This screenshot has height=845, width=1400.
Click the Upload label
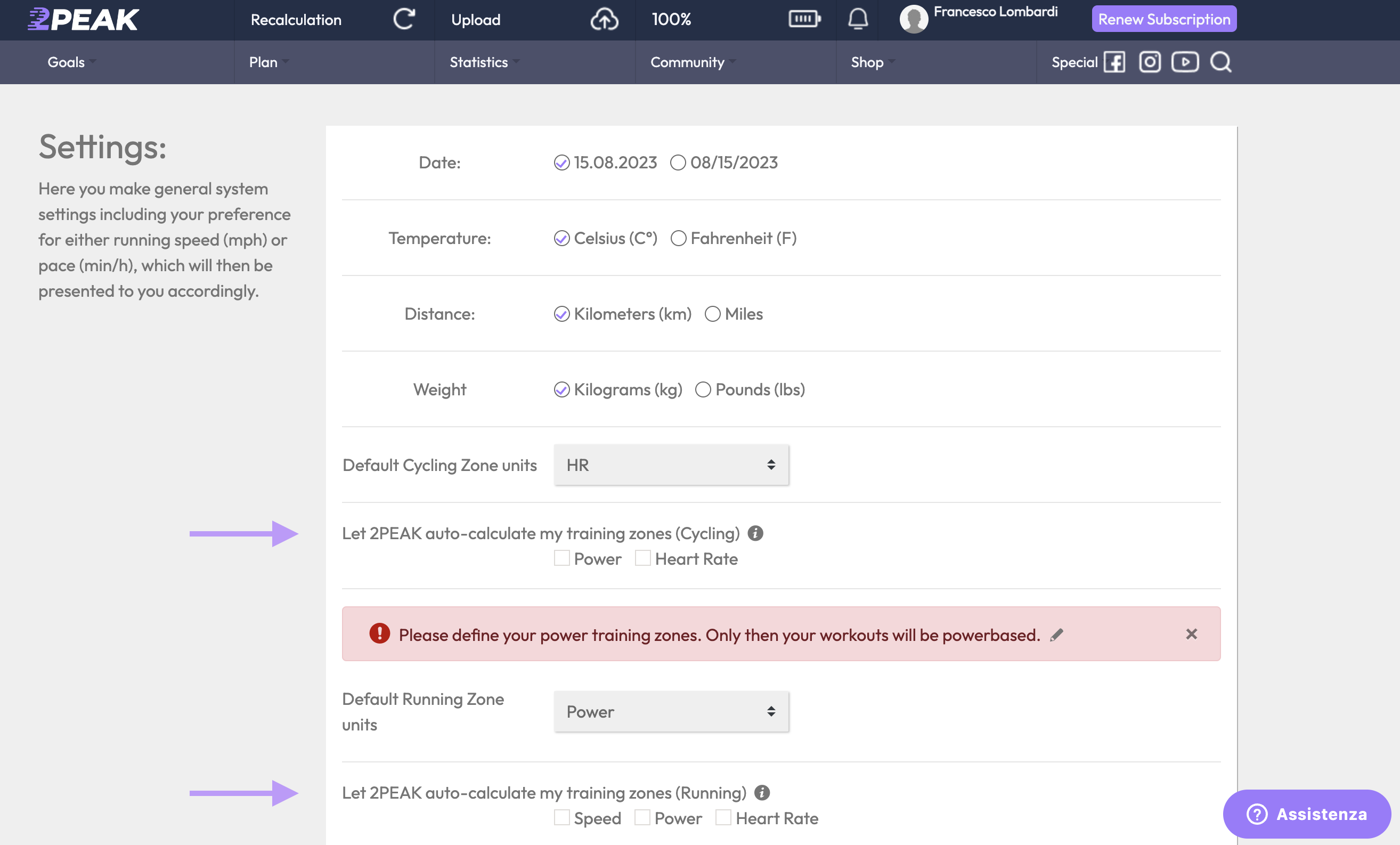click(476, 19)
